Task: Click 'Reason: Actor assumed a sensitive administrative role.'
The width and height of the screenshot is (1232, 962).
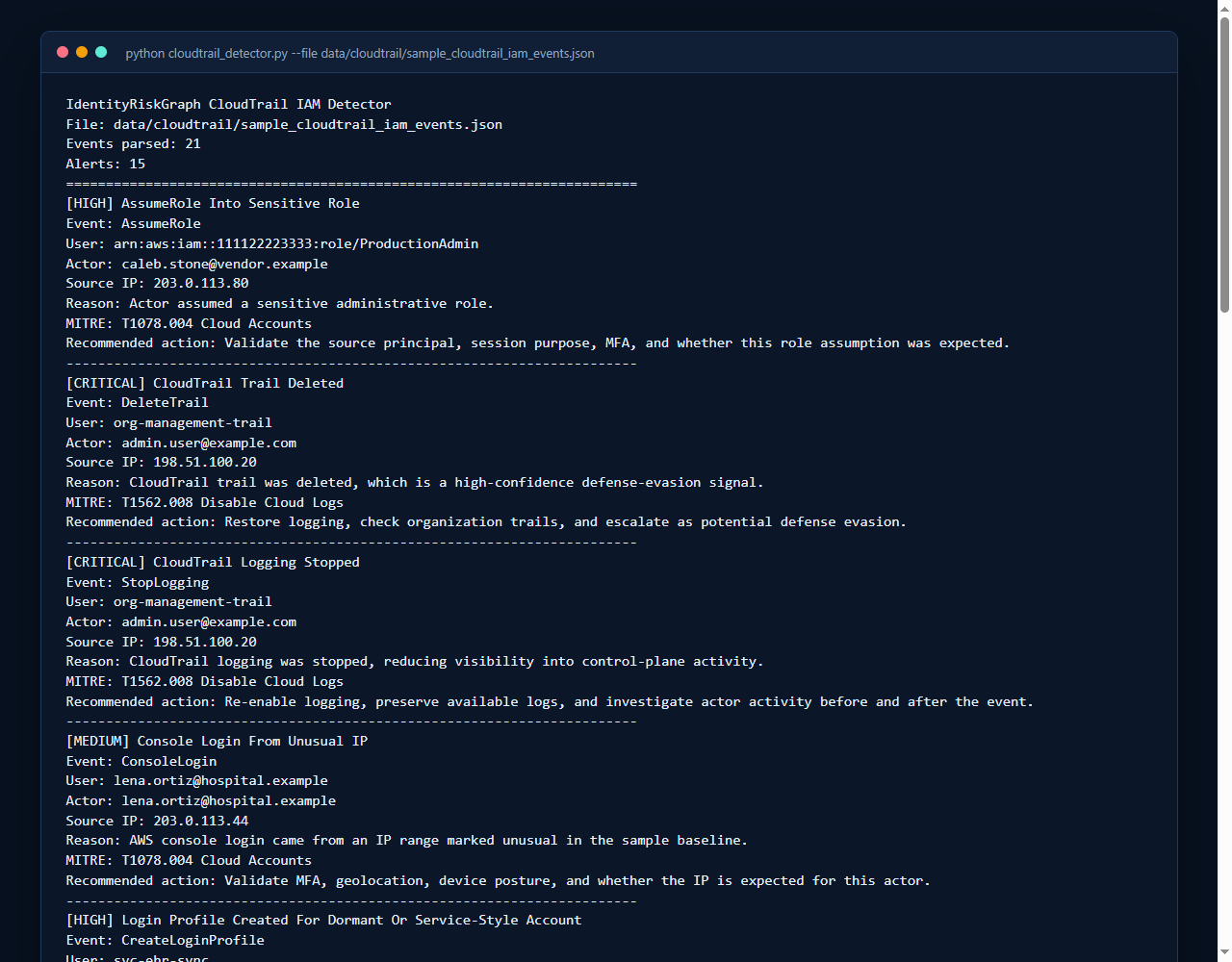Action: [280, 303]
